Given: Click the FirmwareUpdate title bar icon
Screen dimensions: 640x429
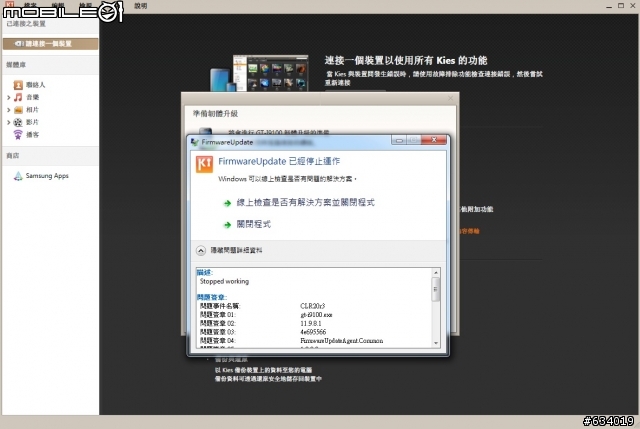Looking at the screenshot, I should click(x=195, y=142).
